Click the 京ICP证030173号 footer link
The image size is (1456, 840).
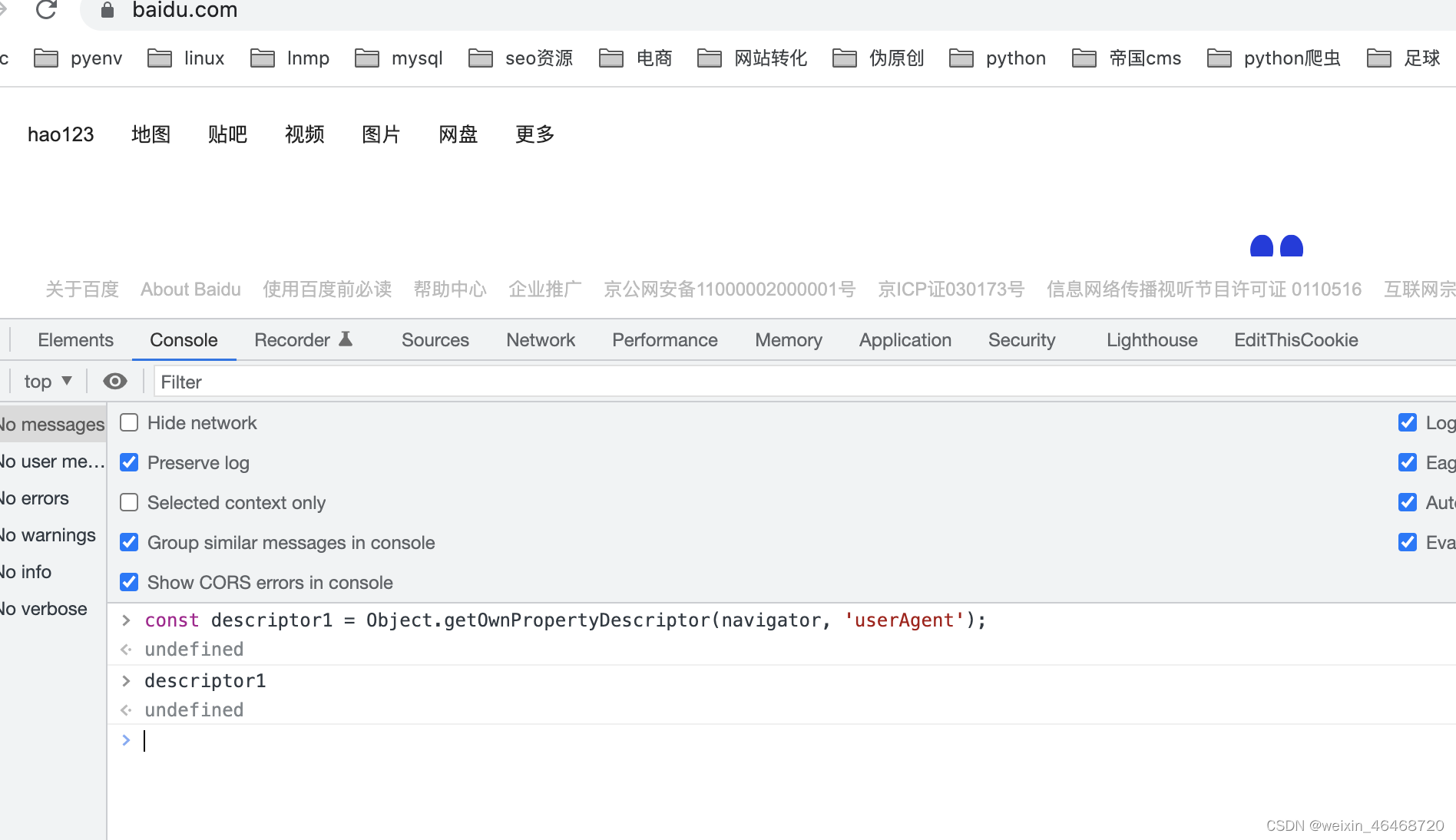pyautogui.click(x=951, y=289)
